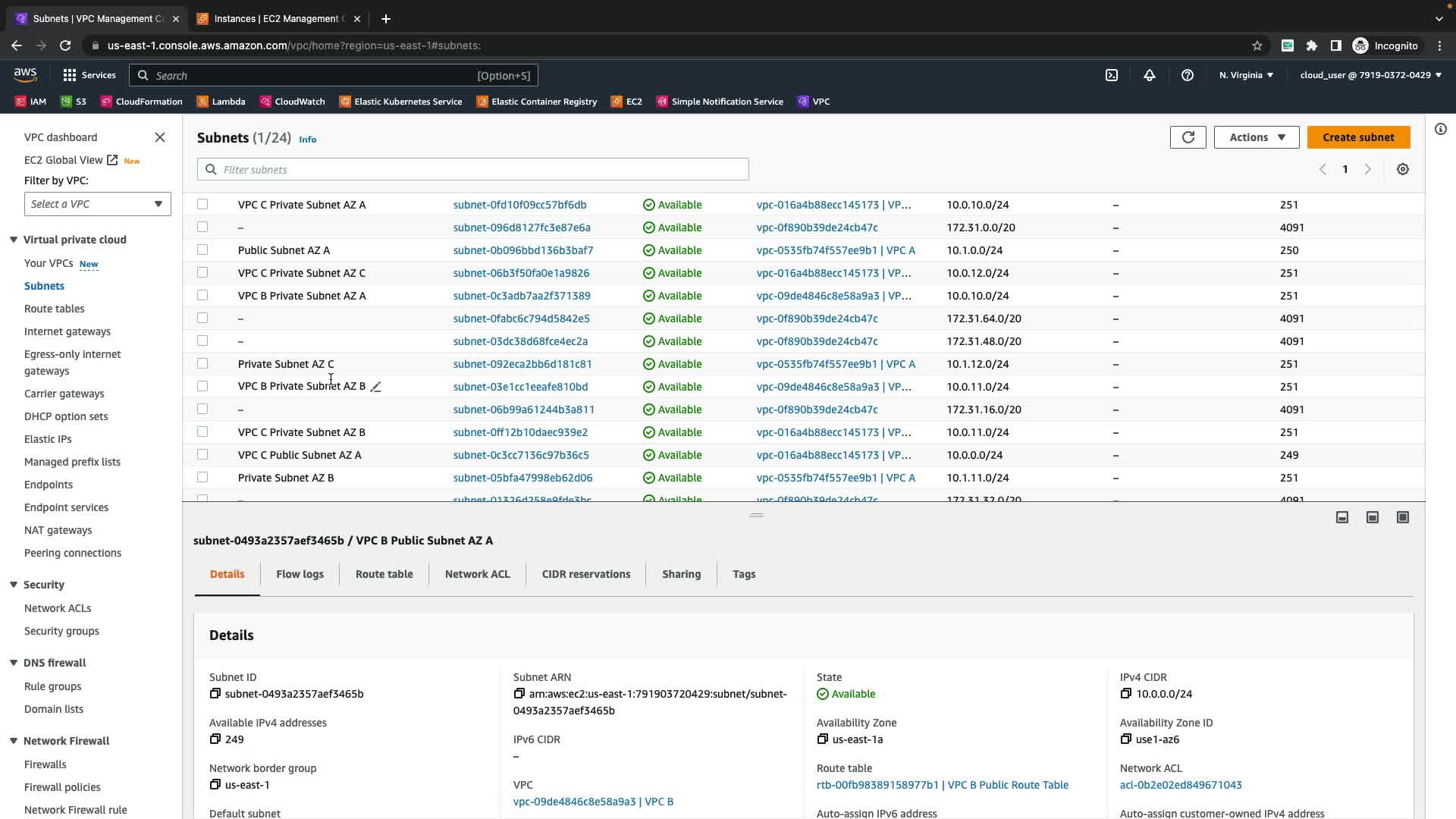Open N. Virginia region selector
Viewport: 1456px width, 819px height.
pos(1246,75)
